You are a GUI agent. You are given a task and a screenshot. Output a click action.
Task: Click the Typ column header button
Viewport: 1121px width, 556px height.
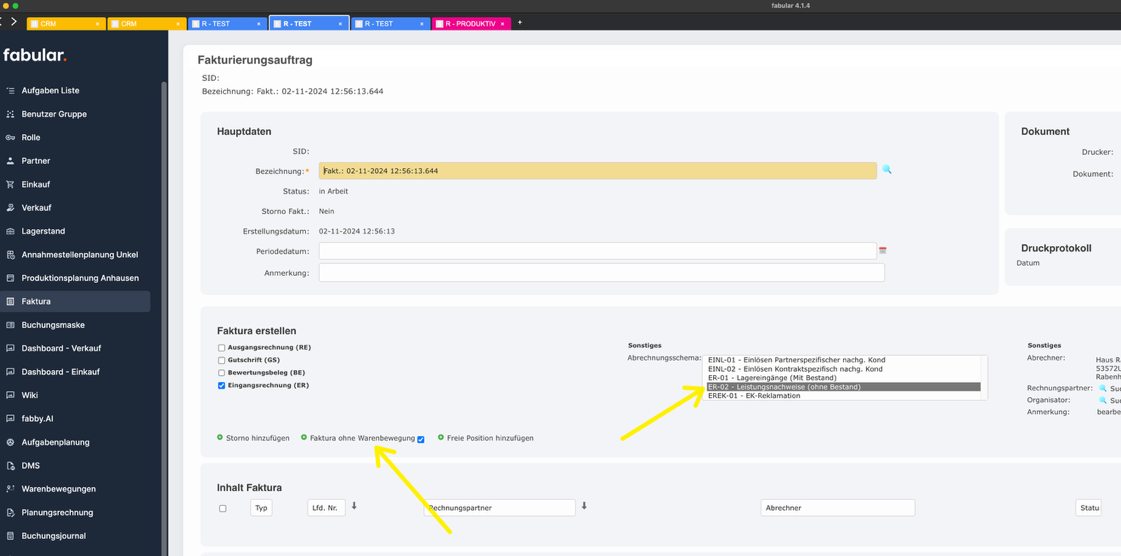[261, 508]
